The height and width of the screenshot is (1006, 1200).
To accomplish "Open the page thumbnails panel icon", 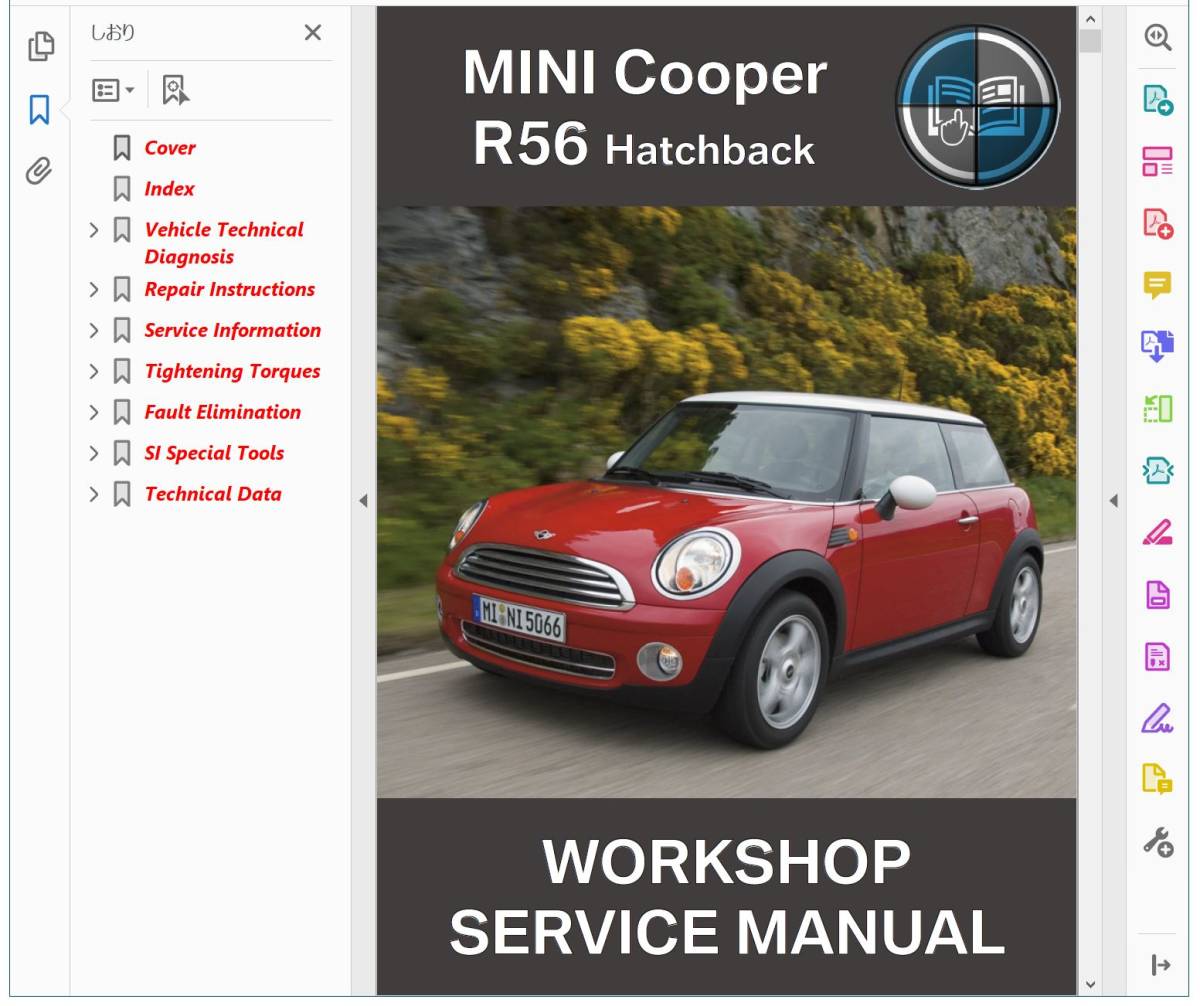I will point(40,46).
